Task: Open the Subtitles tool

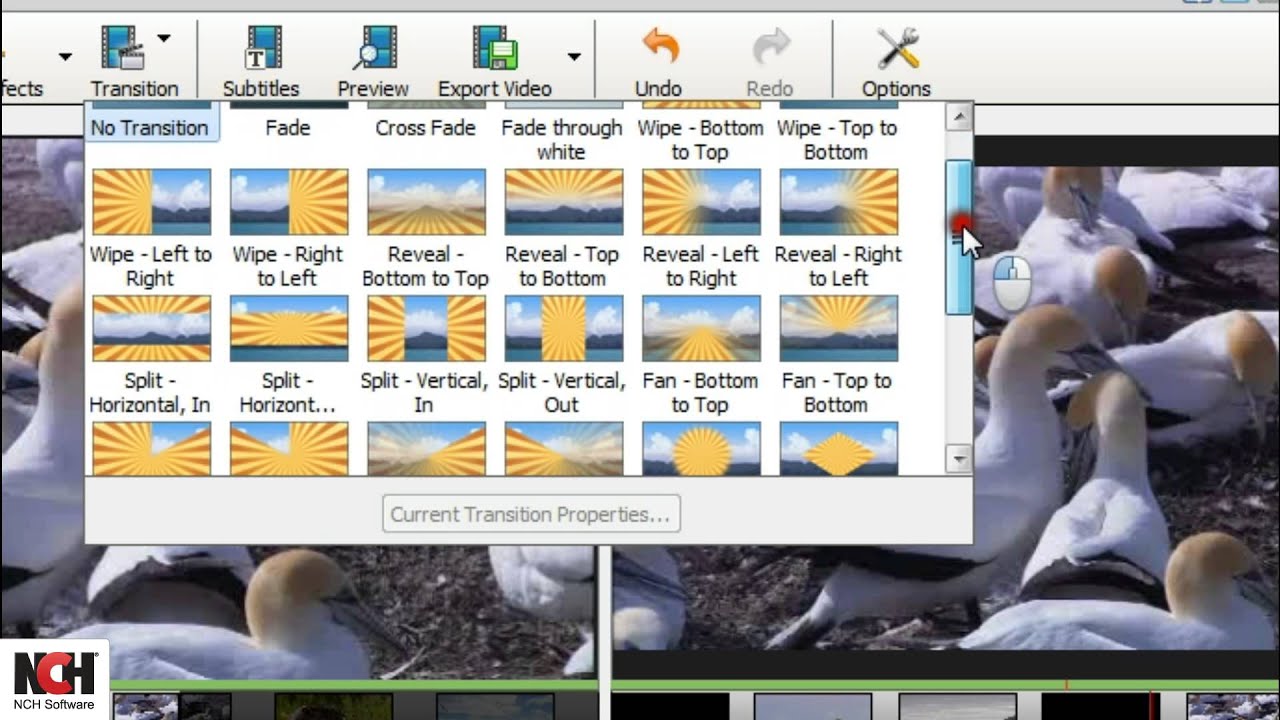Action: point(261,60)
